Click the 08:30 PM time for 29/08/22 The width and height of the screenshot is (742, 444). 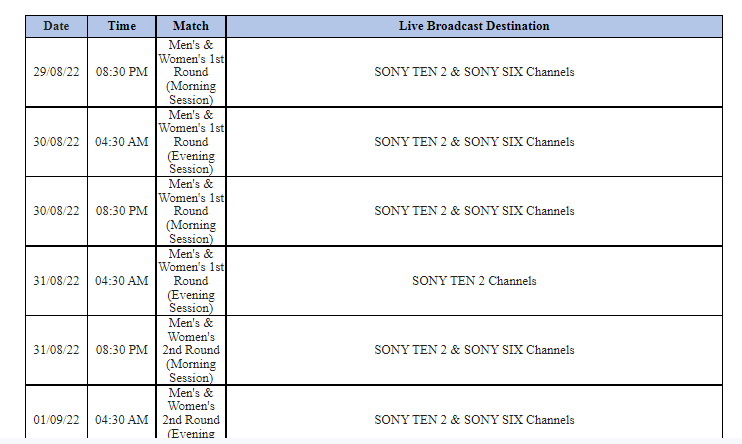click(x=122, y=72)
